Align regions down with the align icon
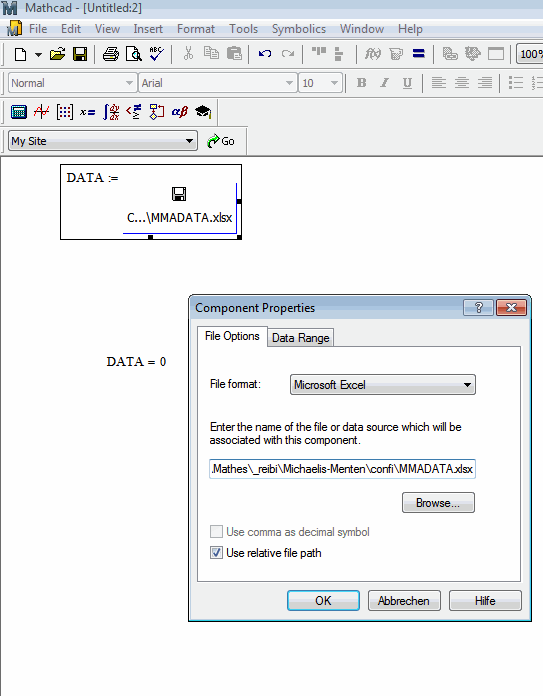 coord(339,54)
